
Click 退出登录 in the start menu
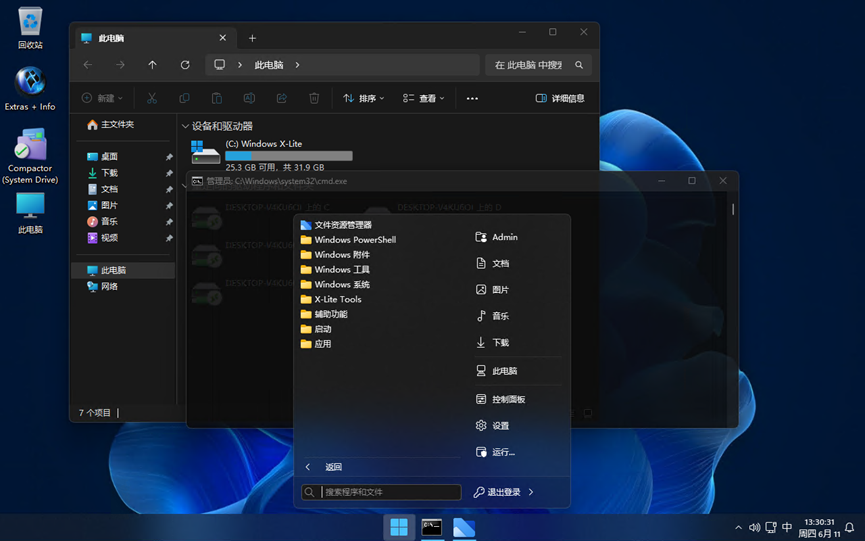click(x=497, y=492)
